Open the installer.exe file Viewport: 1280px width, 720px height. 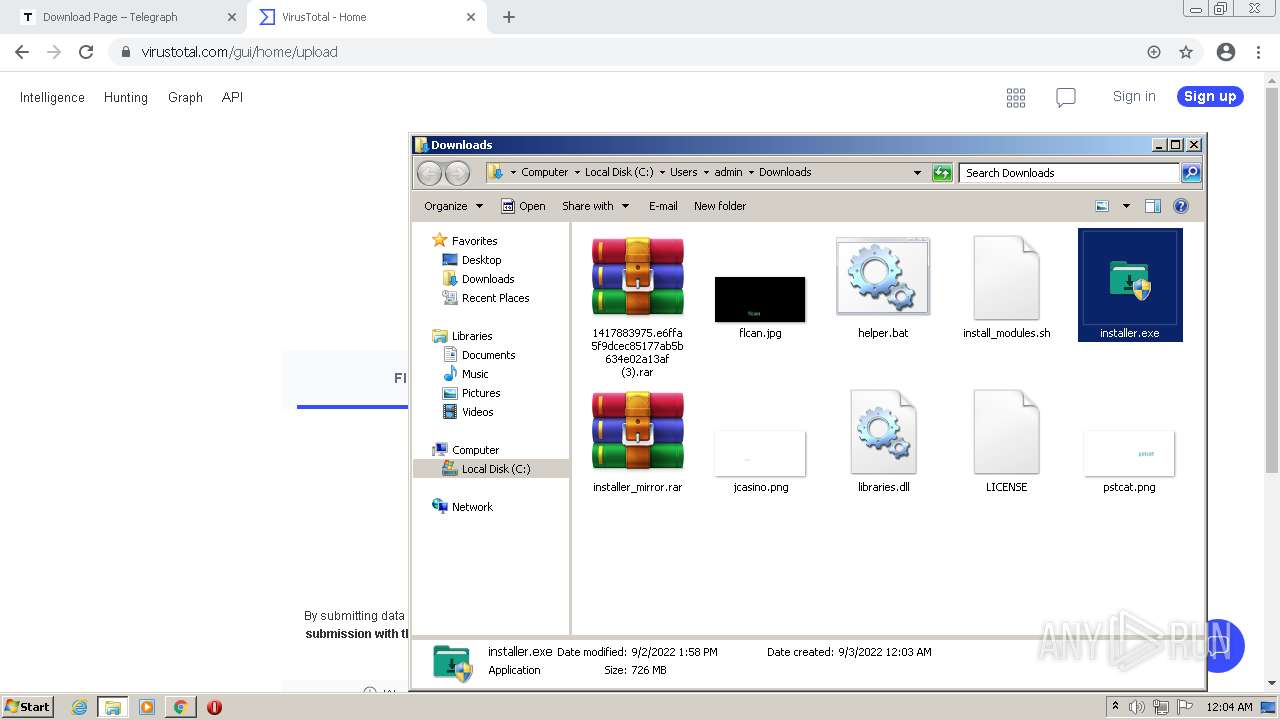[1130, 285]
